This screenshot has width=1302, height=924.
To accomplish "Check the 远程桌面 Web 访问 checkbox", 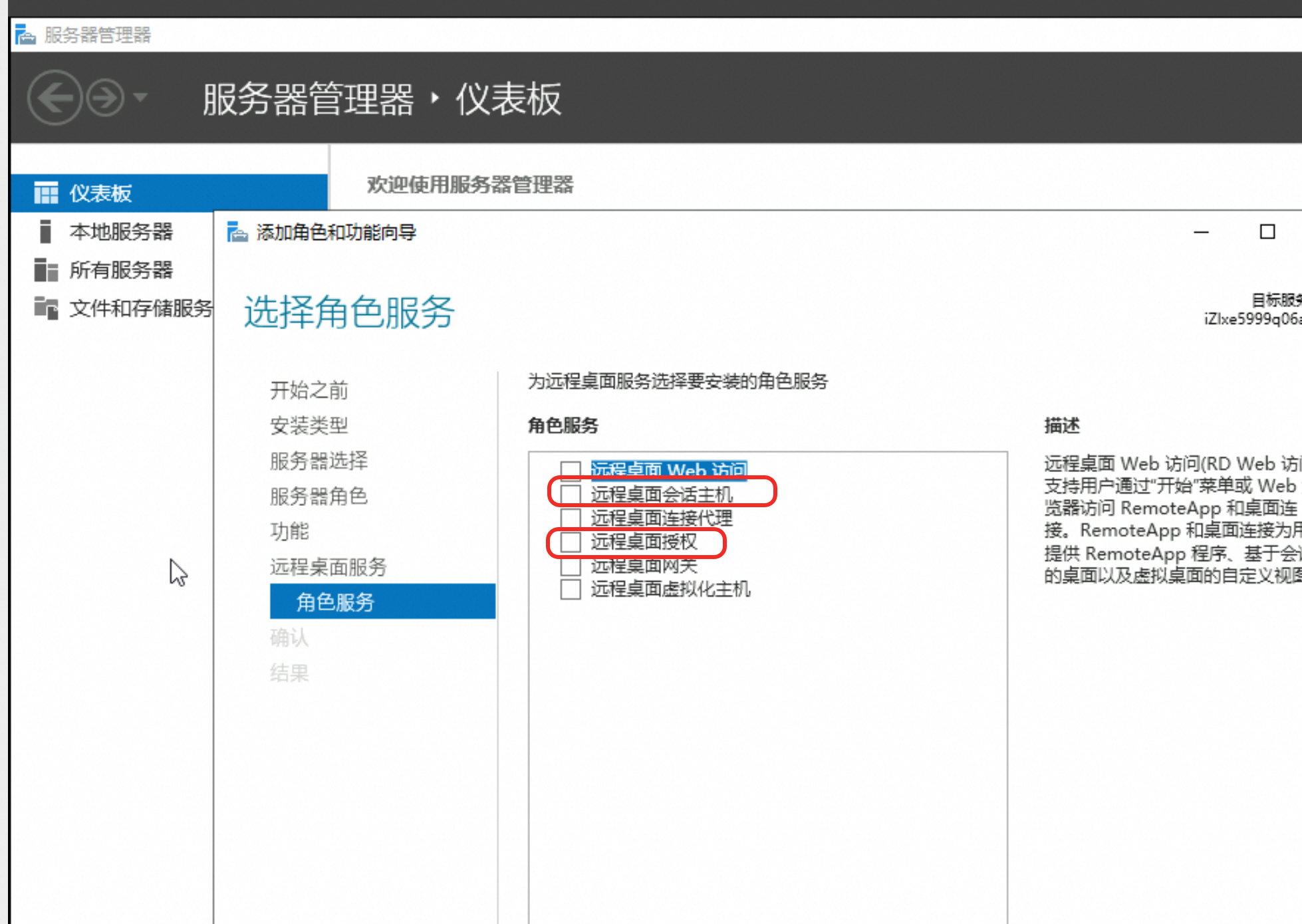I will click(x=571, y=470).
